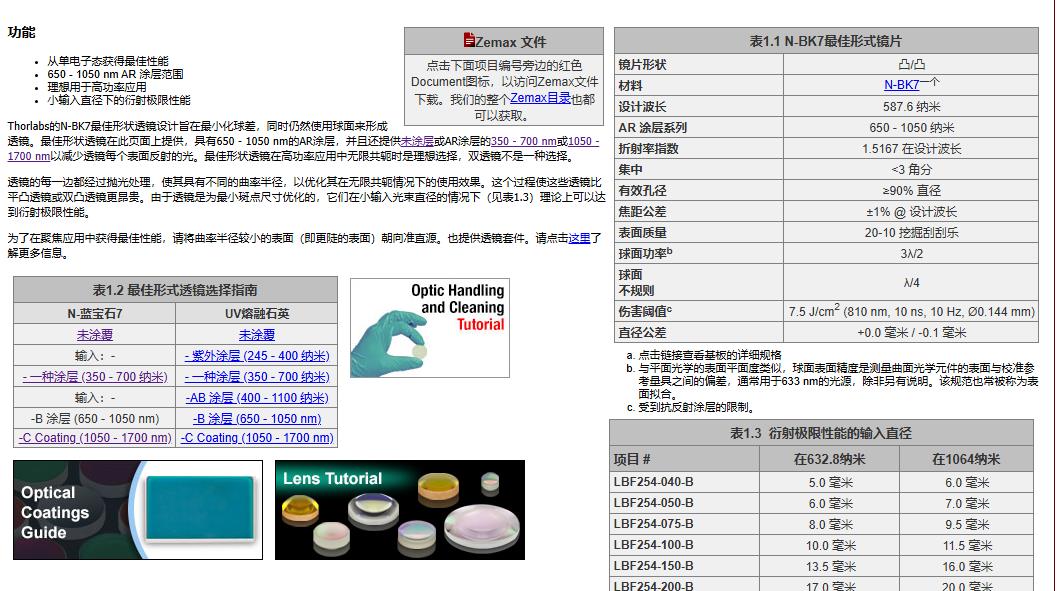
Task: Click the 在1064纳米 column header
Action: tap(966, 459)
